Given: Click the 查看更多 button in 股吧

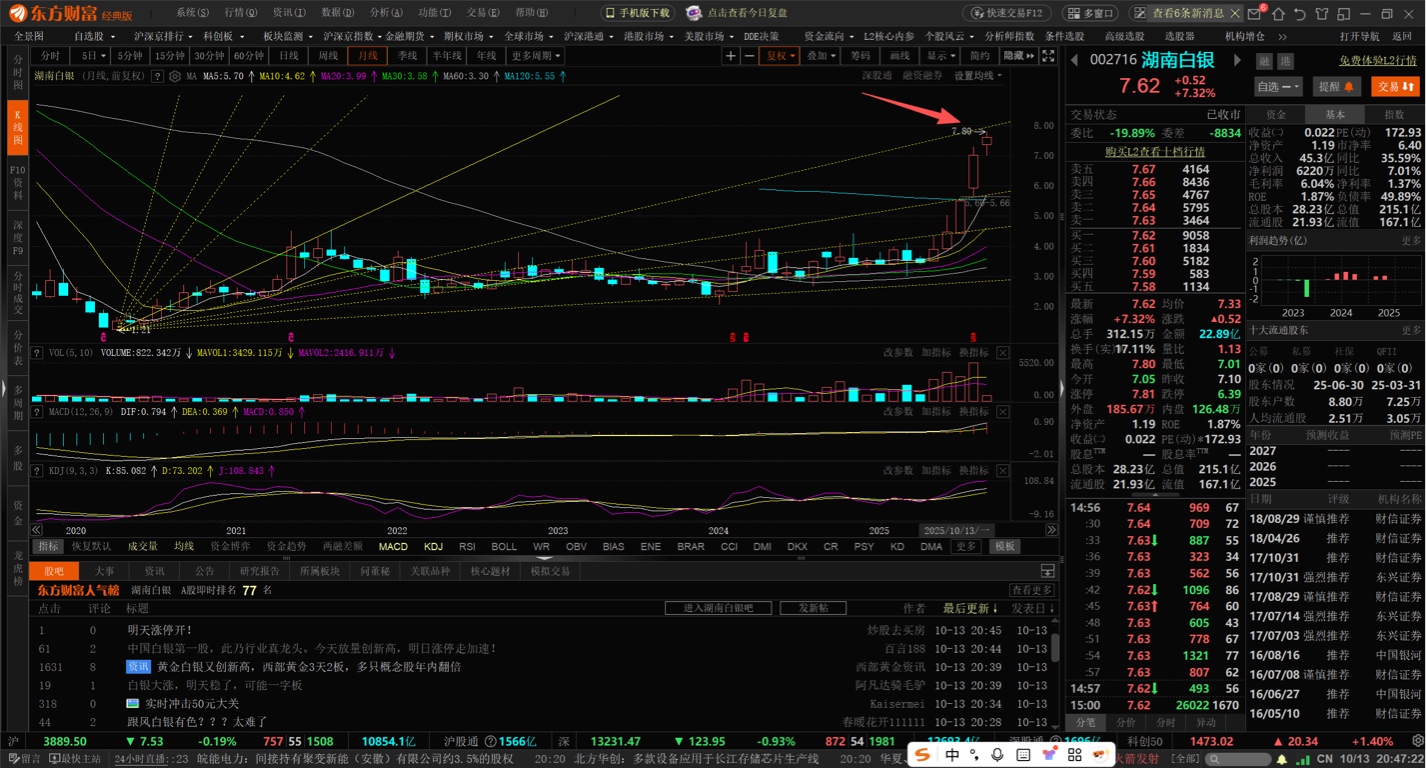Looking at the screenshot, I should click(1032, 590).
